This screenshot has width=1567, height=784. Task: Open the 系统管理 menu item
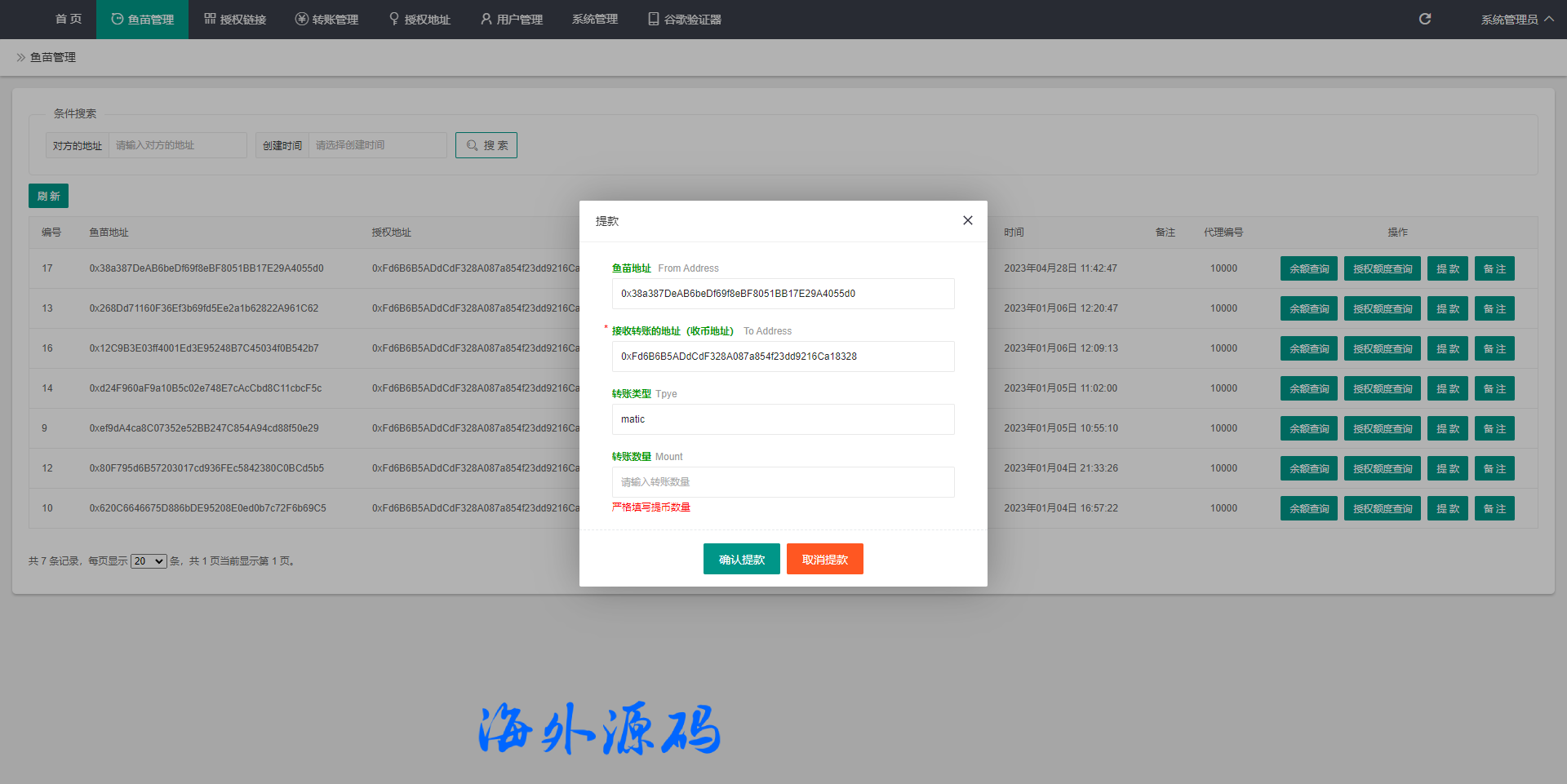pos(595,20)
